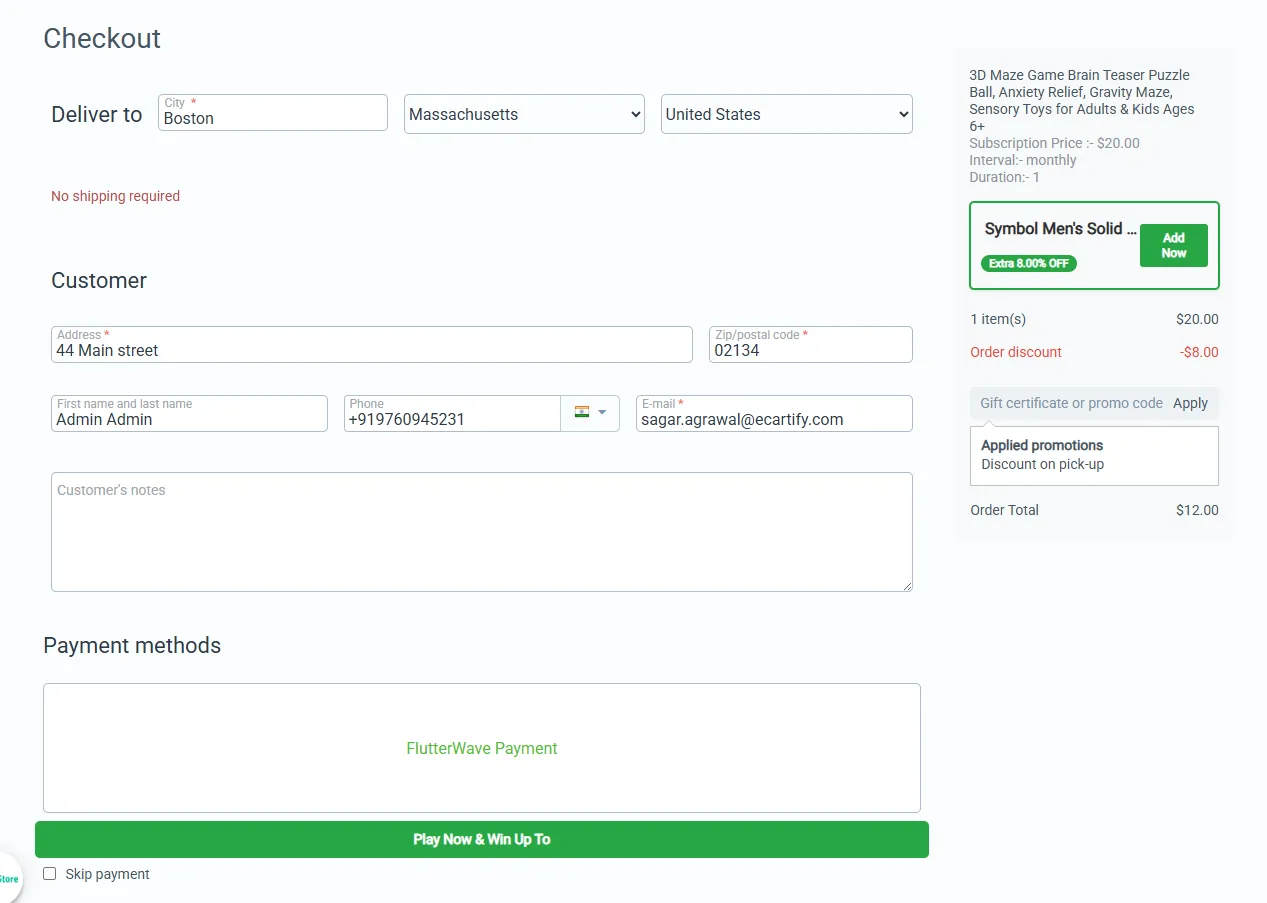
Task: Click the E-mail field
Action: point(774,413)
